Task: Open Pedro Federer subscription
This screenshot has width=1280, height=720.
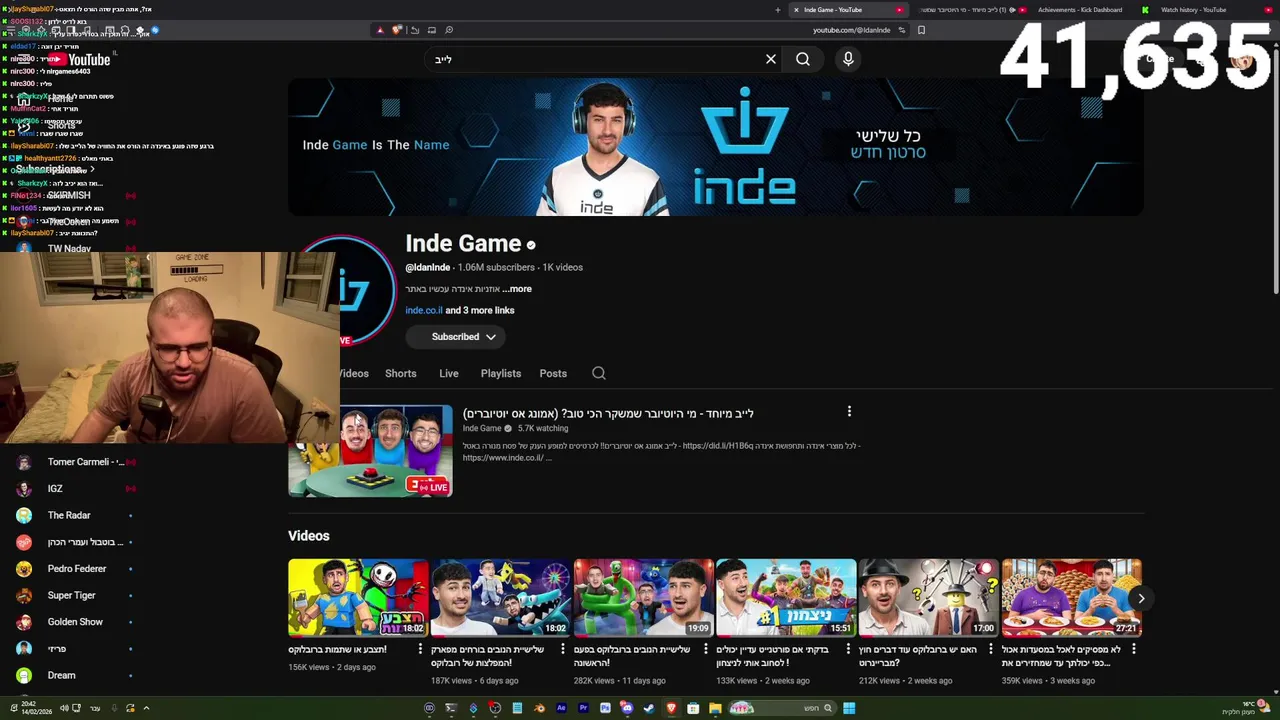Action: point(77,569)
